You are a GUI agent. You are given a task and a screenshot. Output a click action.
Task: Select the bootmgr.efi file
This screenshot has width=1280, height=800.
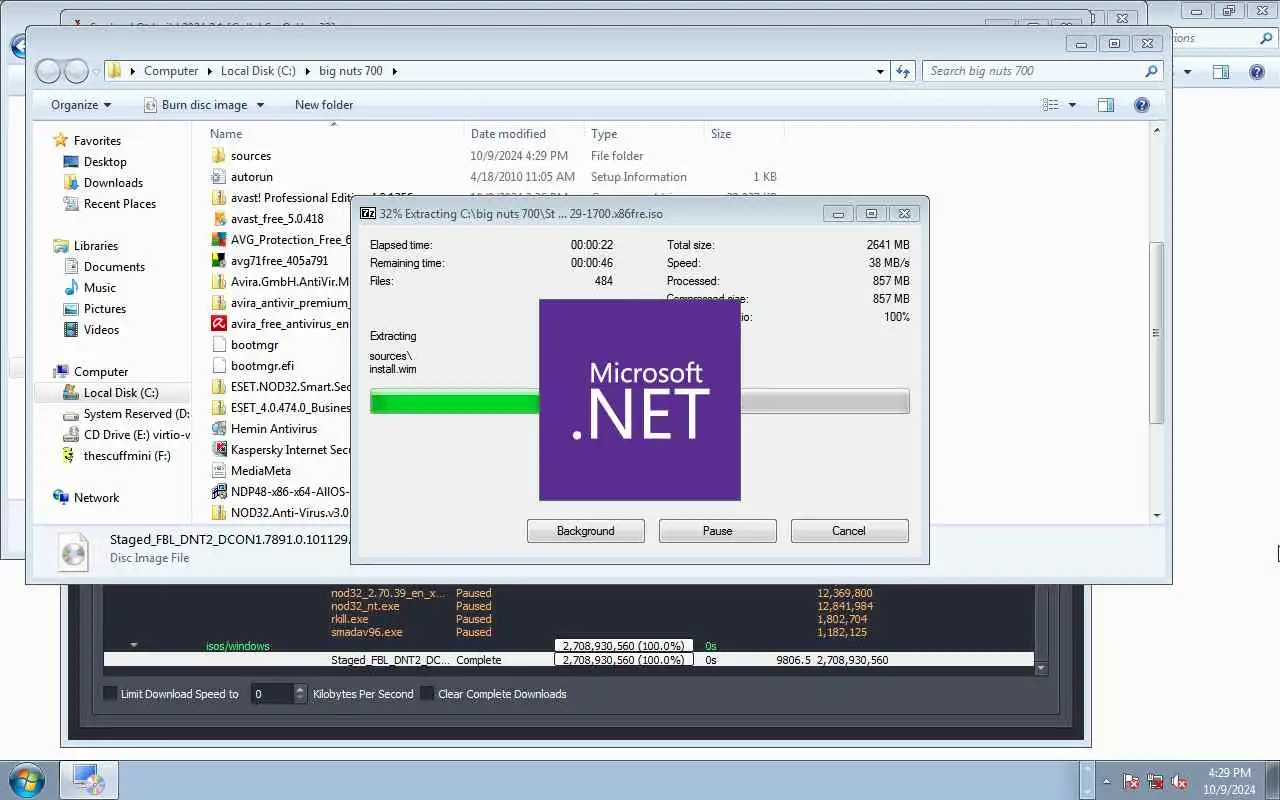pos(262,365)
